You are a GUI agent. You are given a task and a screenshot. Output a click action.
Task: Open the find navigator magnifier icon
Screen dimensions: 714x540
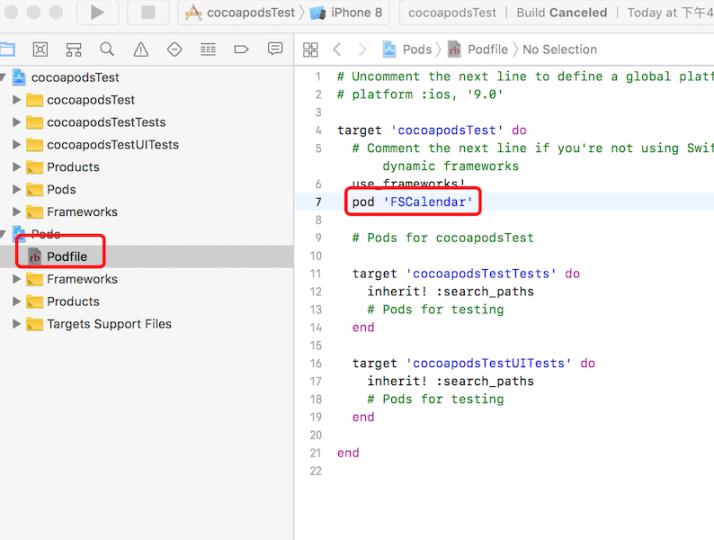pos(106,49)
